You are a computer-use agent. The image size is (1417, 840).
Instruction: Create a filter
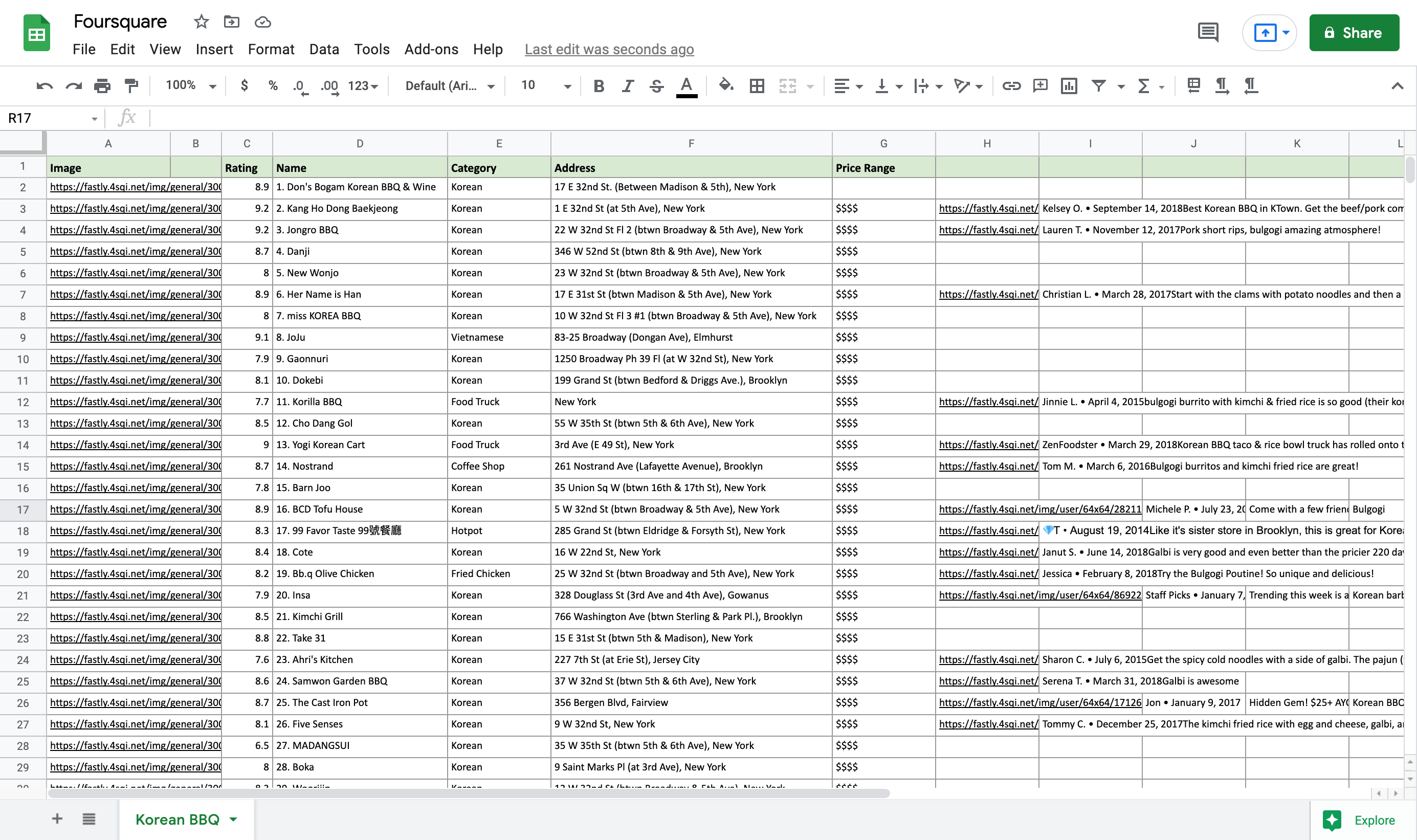[x=1098, y=85]
